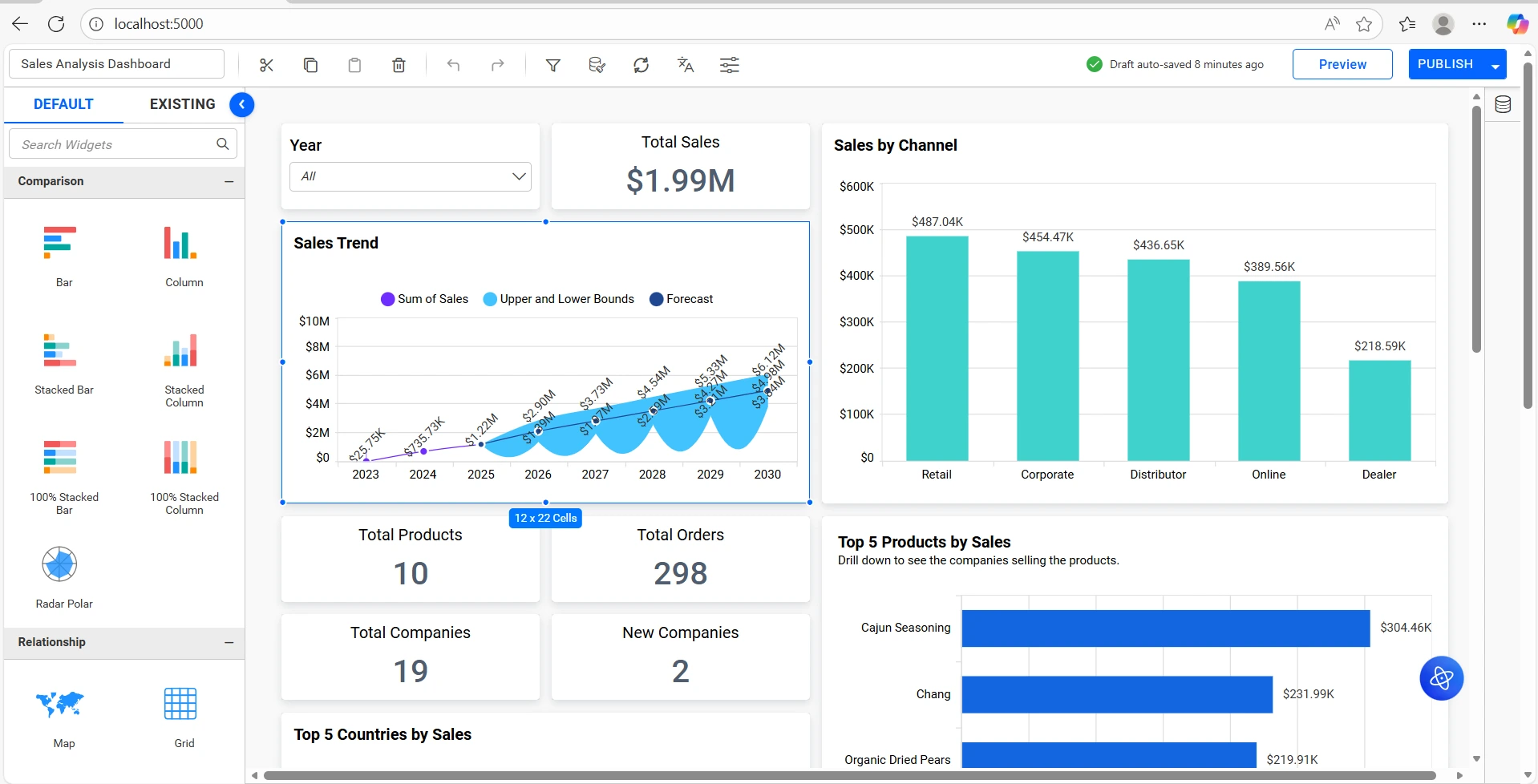Screen dimensions: 1538x784
Task: Click the dashboard horizontal scrollbar
Action: point(850,775)
